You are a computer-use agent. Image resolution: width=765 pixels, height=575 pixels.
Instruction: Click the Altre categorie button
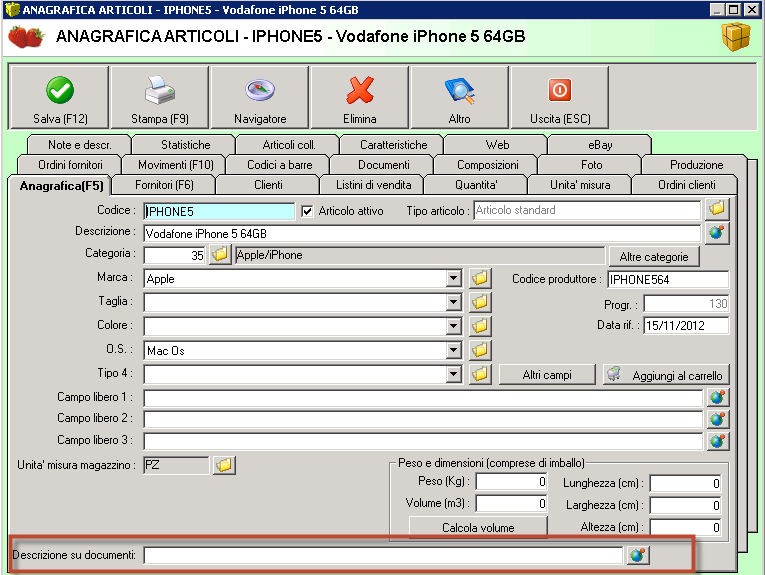(x=654, y=257)
